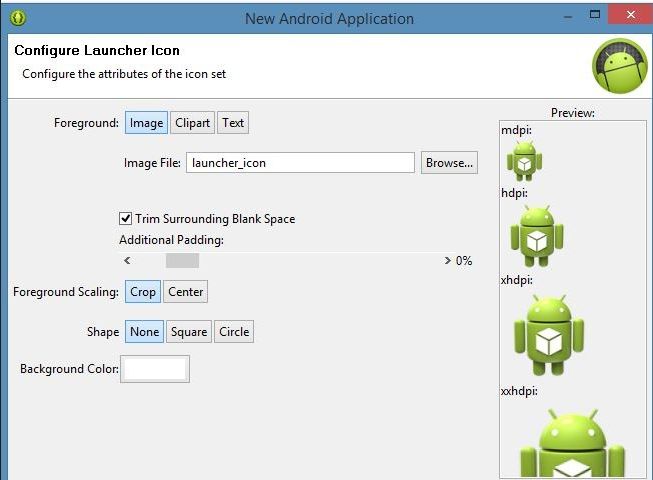The image size is (653, 480).
Task: Open the Background Color picker swatch
Action: (x=155, y=369)
